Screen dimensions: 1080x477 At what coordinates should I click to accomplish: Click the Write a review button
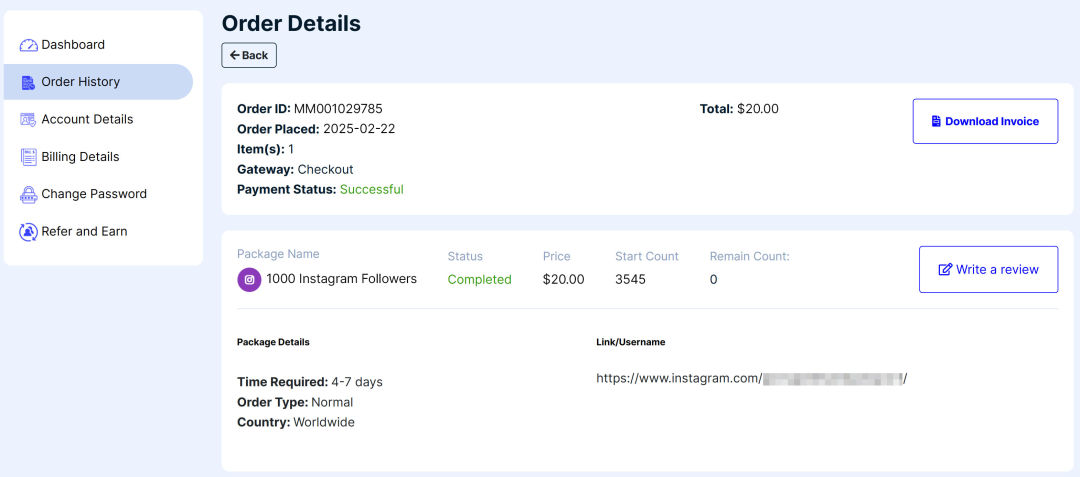coord(988,269)
